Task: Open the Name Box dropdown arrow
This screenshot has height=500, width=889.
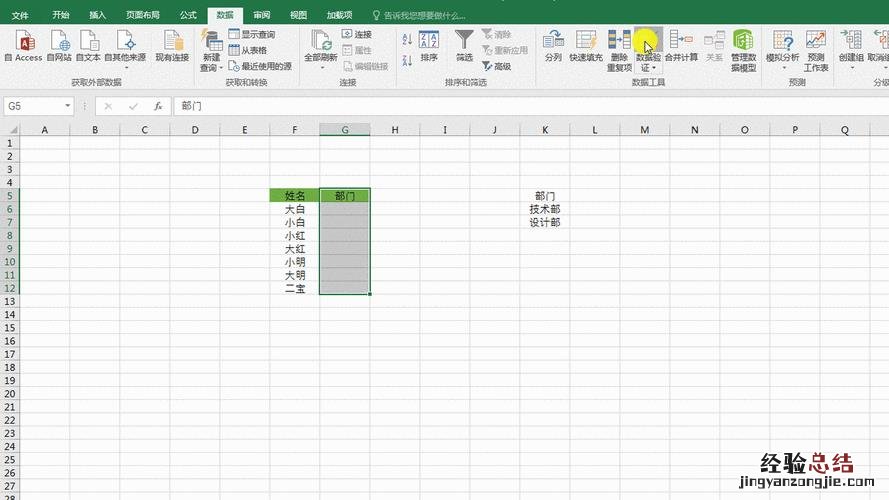Action: tap(69, 106)
